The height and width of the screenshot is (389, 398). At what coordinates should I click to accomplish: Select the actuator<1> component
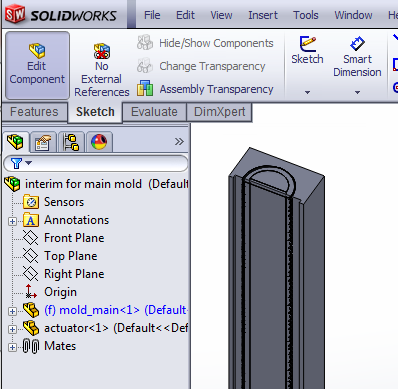point(105,328)
